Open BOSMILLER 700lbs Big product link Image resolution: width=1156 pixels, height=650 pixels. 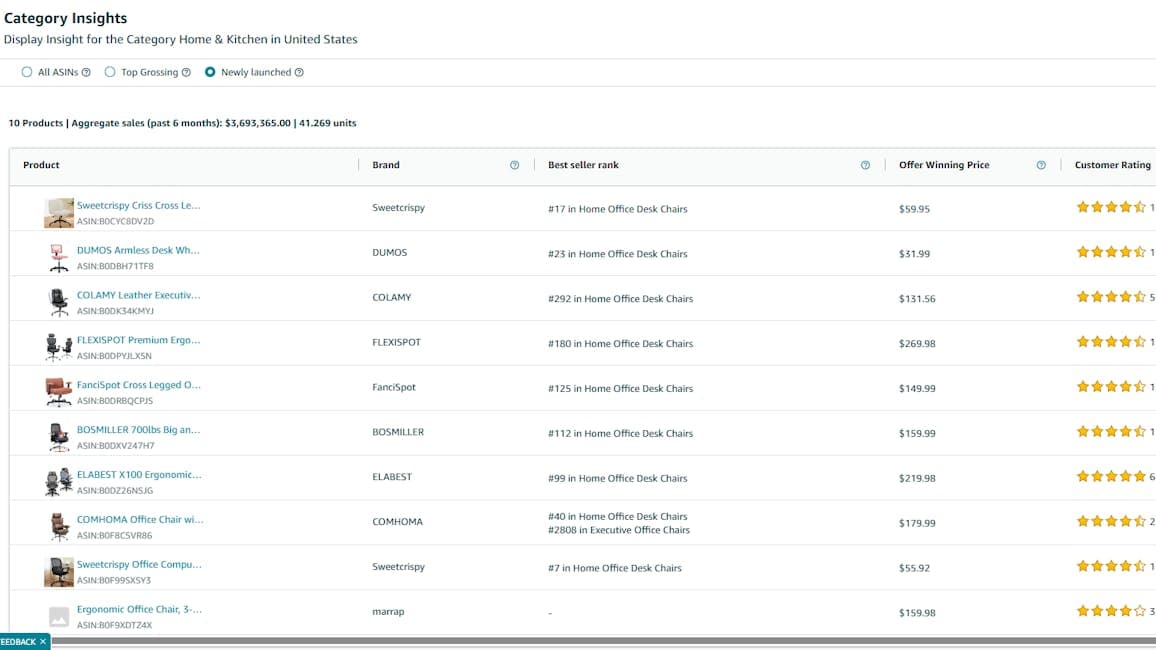(x=139, y=430)
